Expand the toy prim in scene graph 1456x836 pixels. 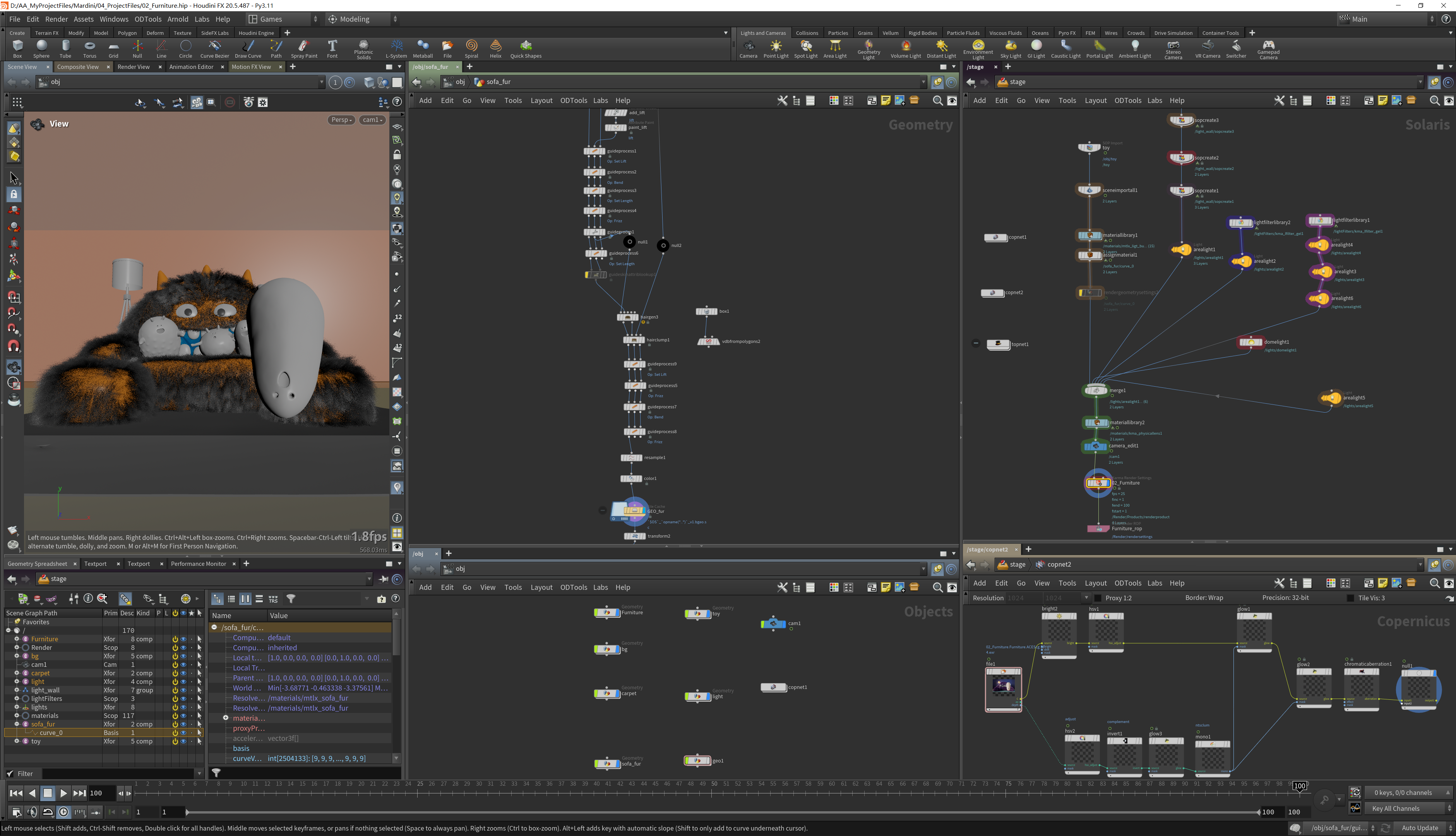17,741
